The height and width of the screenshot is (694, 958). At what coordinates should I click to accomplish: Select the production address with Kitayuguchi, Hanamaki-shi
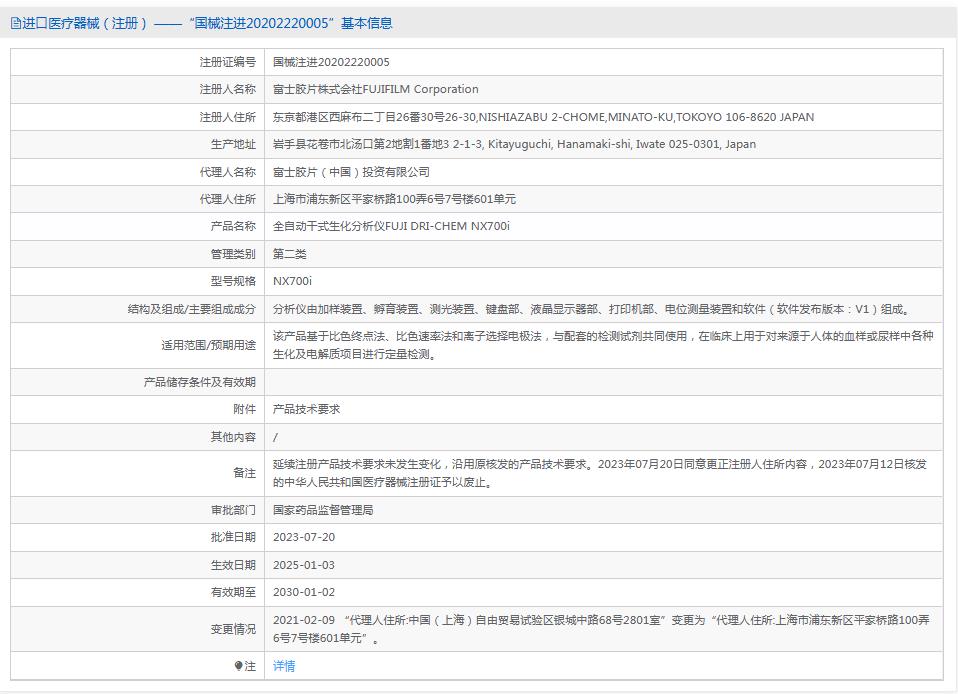514,145
